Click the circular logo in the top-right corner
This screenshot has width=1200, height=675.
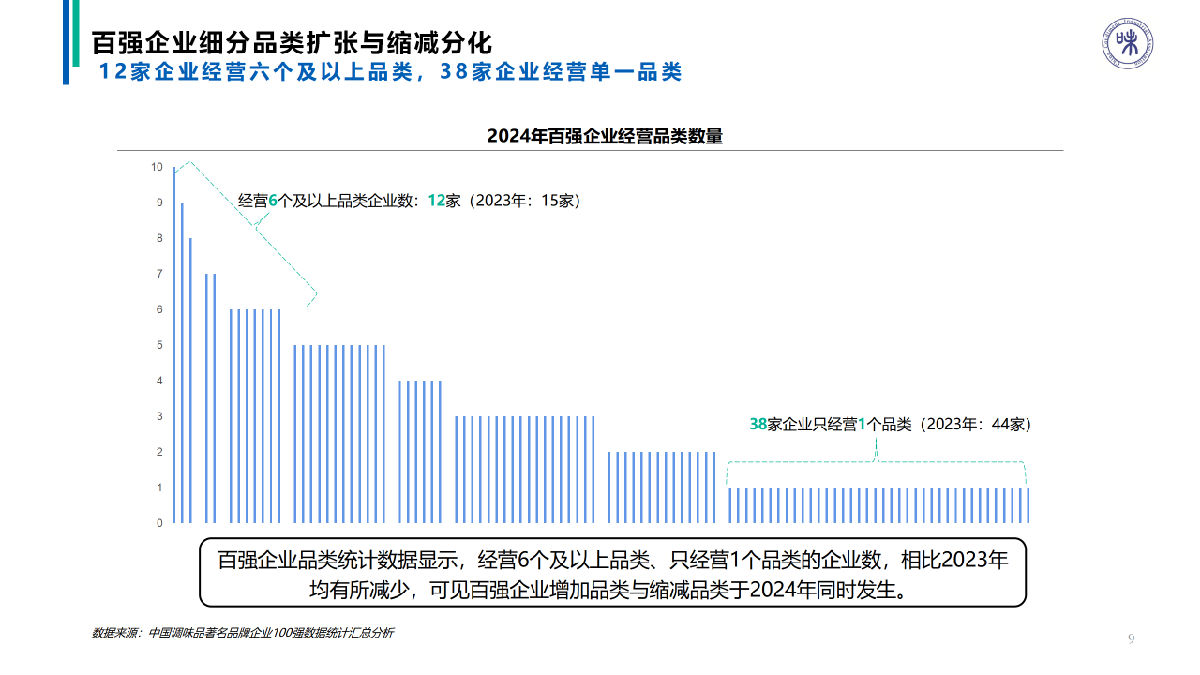pos(1126,42)
